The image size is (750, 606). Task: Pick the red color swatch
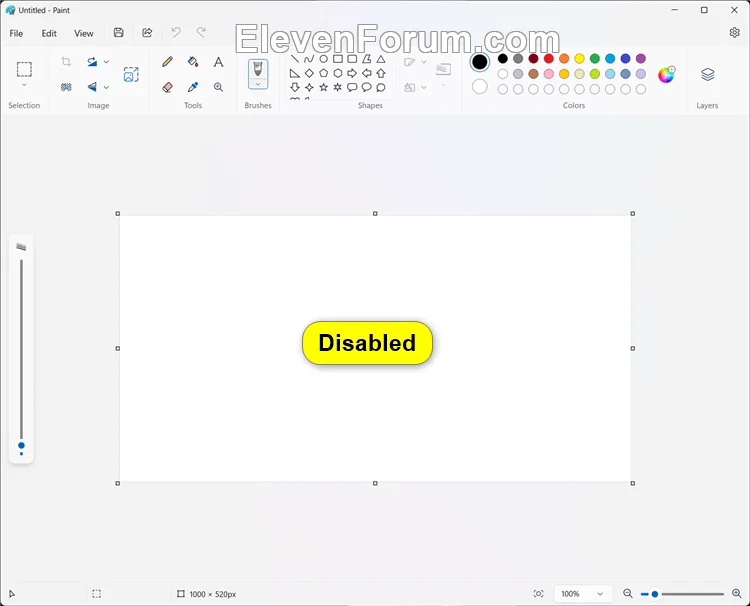(x=549, y=58)
